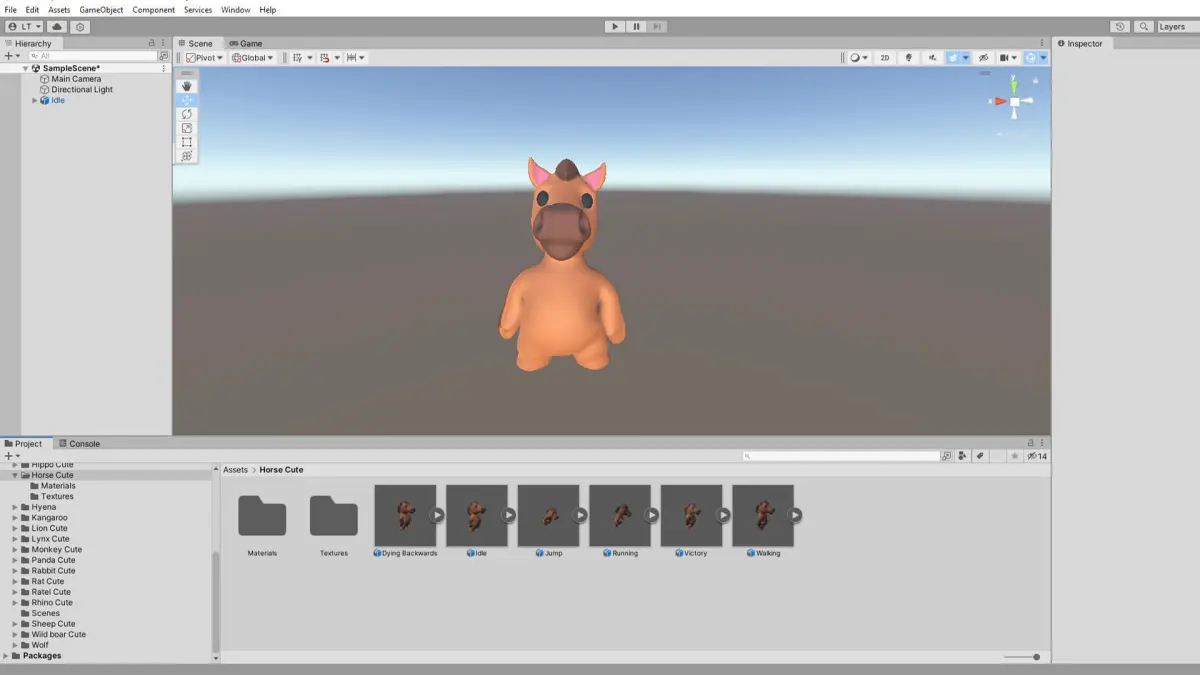The height and width of the screenshot is (675, 1200).
Task: Open the Scene camera settings dropdown
Action: pos(1008,58)
